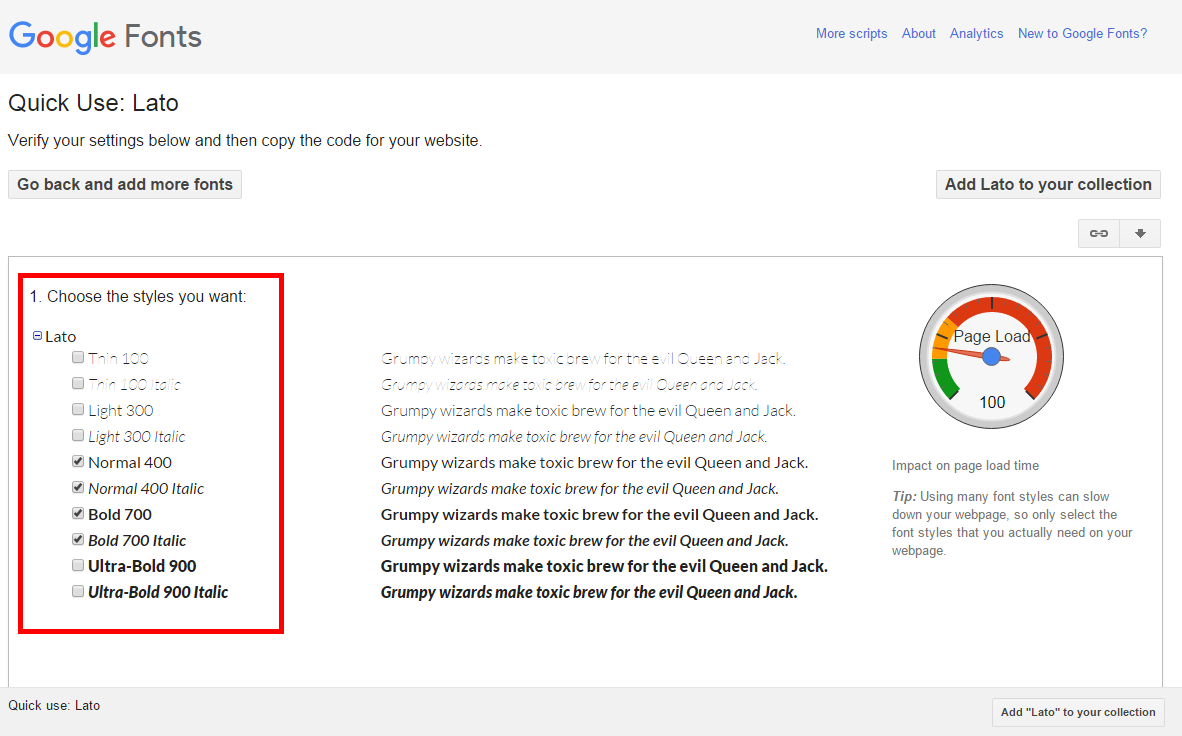Viewport: 1182px width, 736px height.
Task: Go to the Analytics link
Action: pyautogui.click(x=976, y=33)
